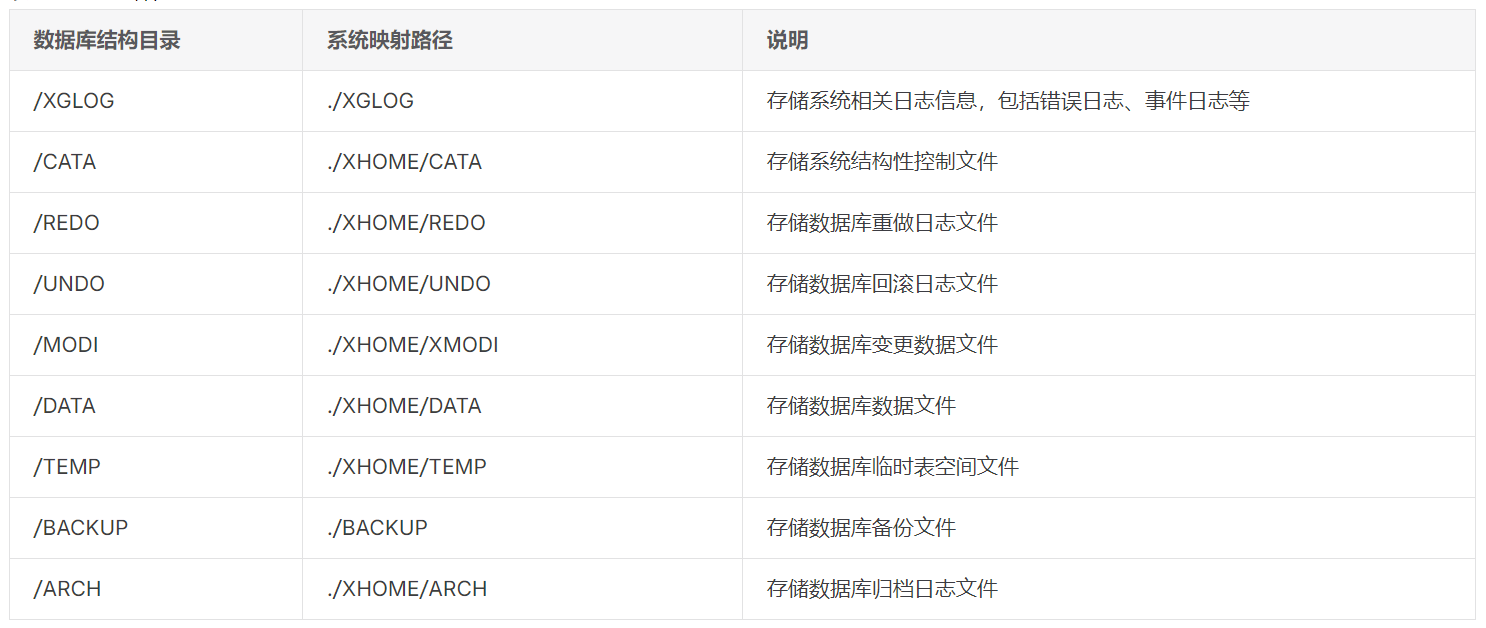Click the ./XHOME/TEMP path cell
This screenshot has height=628, width=1486.
[406, 467]
